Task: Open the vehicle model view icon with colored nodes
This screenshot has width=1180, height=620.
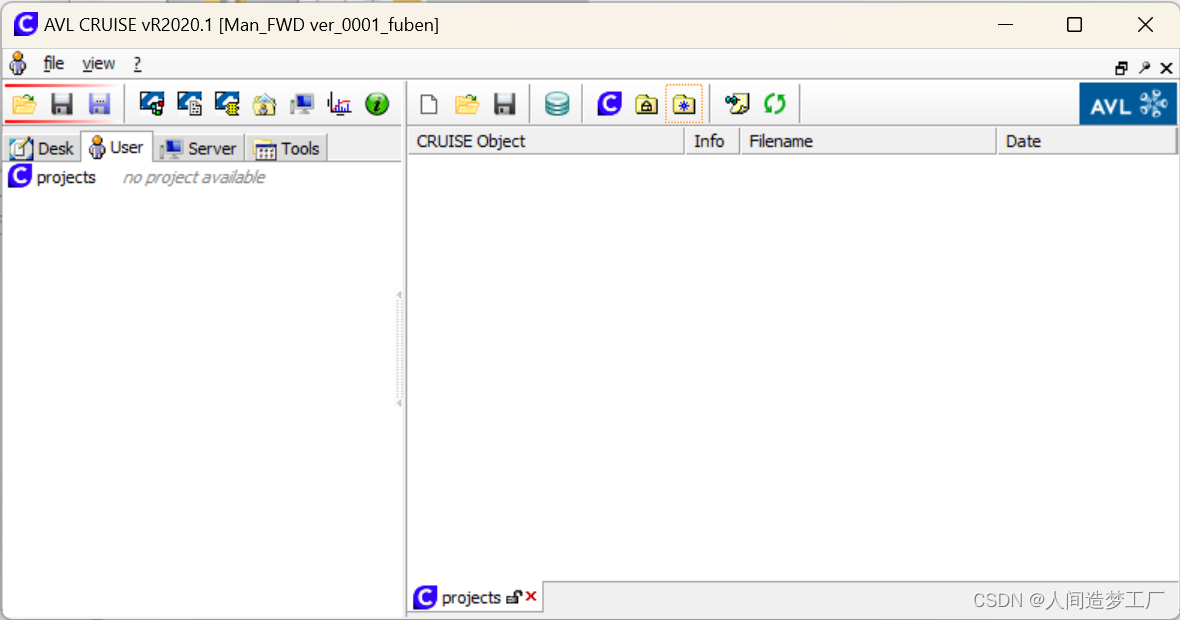Action: pos(152,104)
